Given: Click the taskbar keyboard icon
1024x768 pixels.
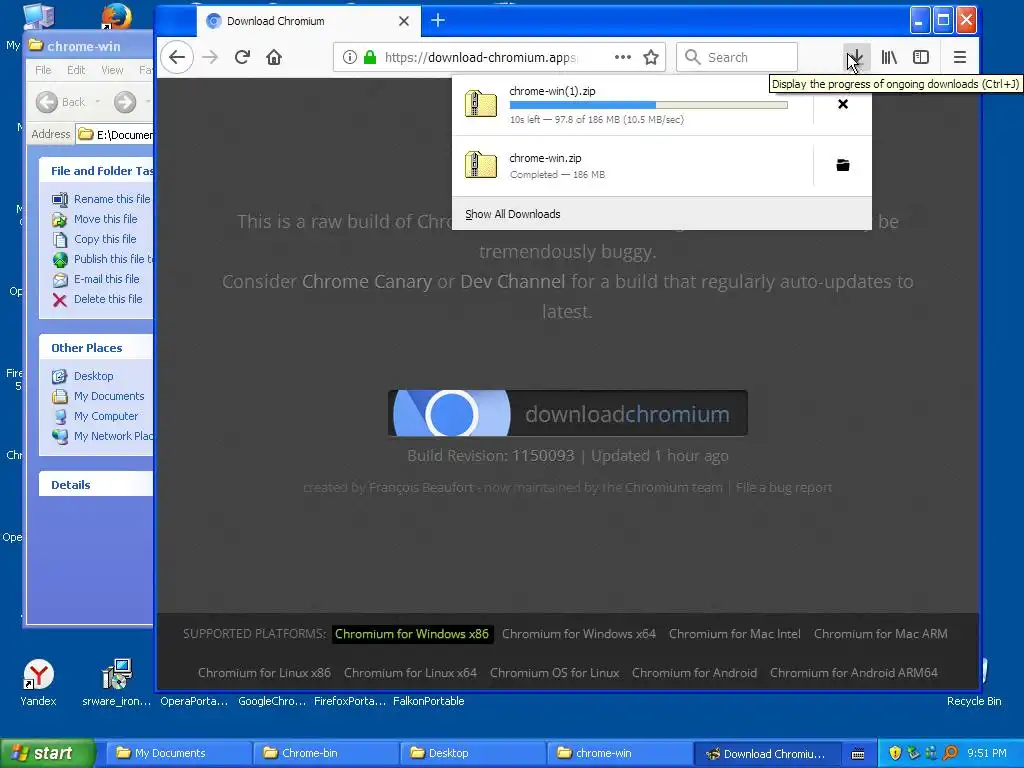Looking at the screenshot, I should pyautogui.click(x=858, y=754).
